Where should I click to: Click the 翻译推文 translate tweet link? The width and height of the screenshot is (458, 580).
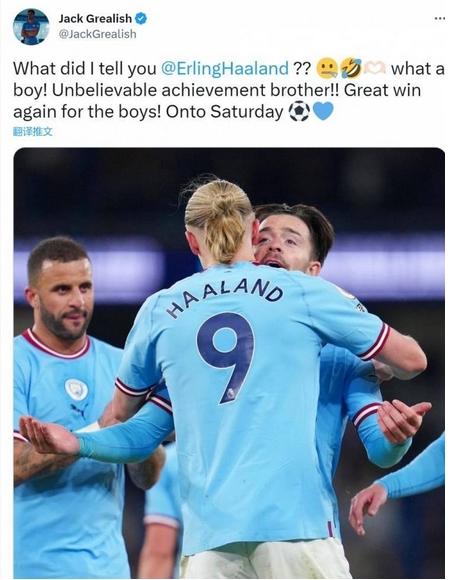pyautogui.click(x=33, y=131)
